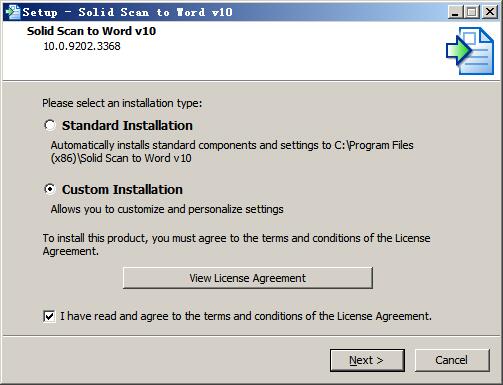Viewport: 503px width, 385px height.
Task: Select the Standard Installation radio button
Action: click(x=50, y=125)
